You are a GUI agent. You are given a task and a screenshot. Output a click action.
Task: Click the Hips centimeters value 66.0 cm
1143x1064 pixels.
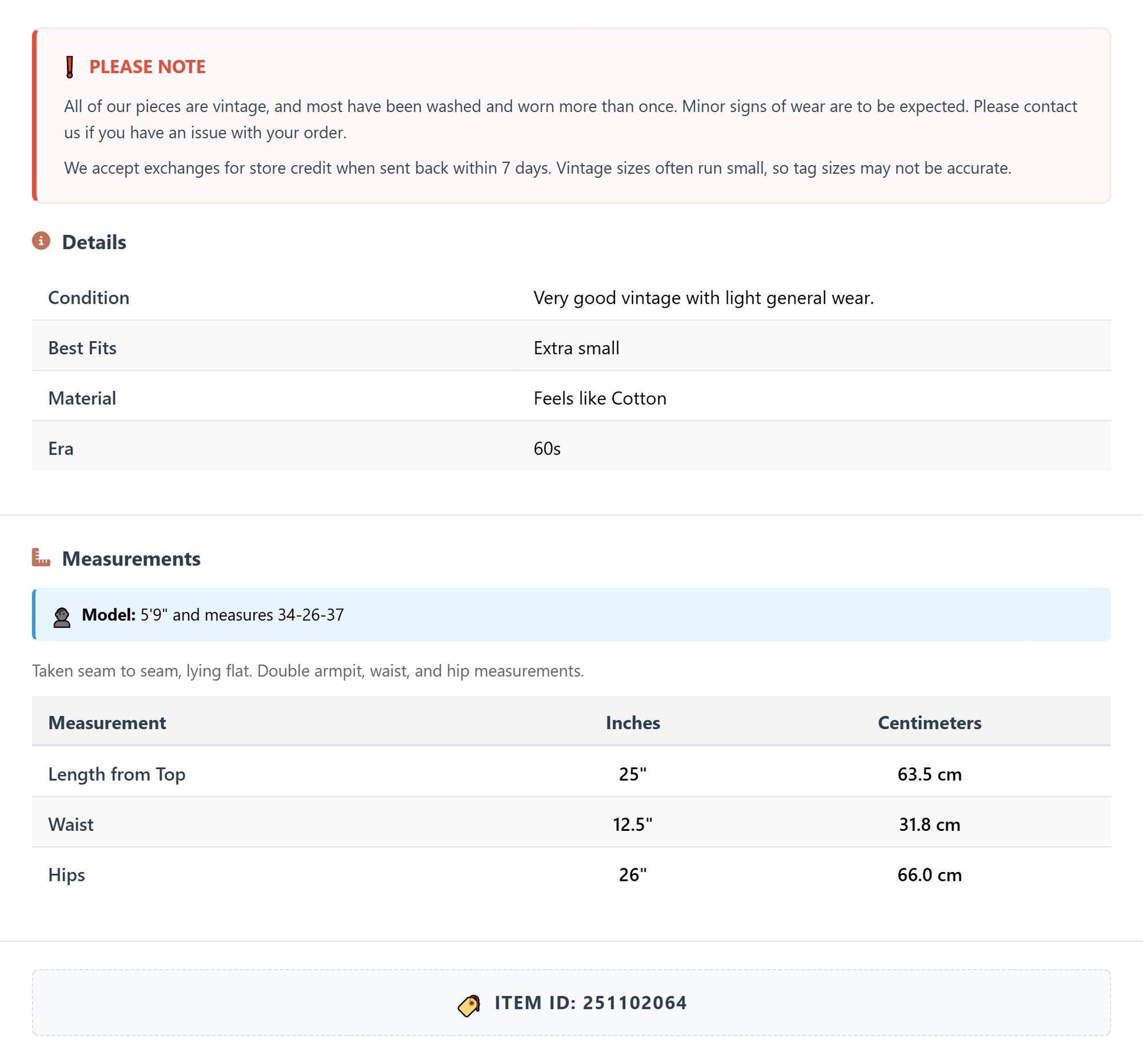click(x=929, y=875)
